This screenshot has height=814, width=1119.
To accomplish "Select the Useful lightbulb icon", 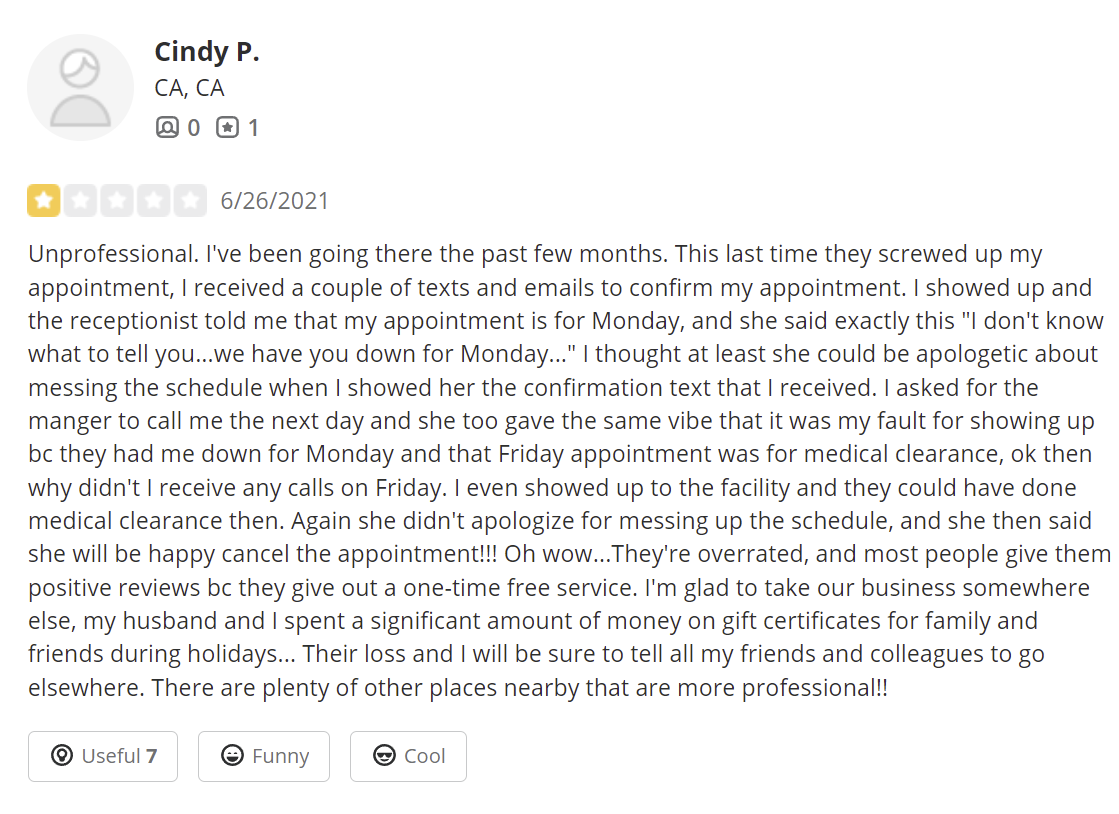I will (62, 755).
